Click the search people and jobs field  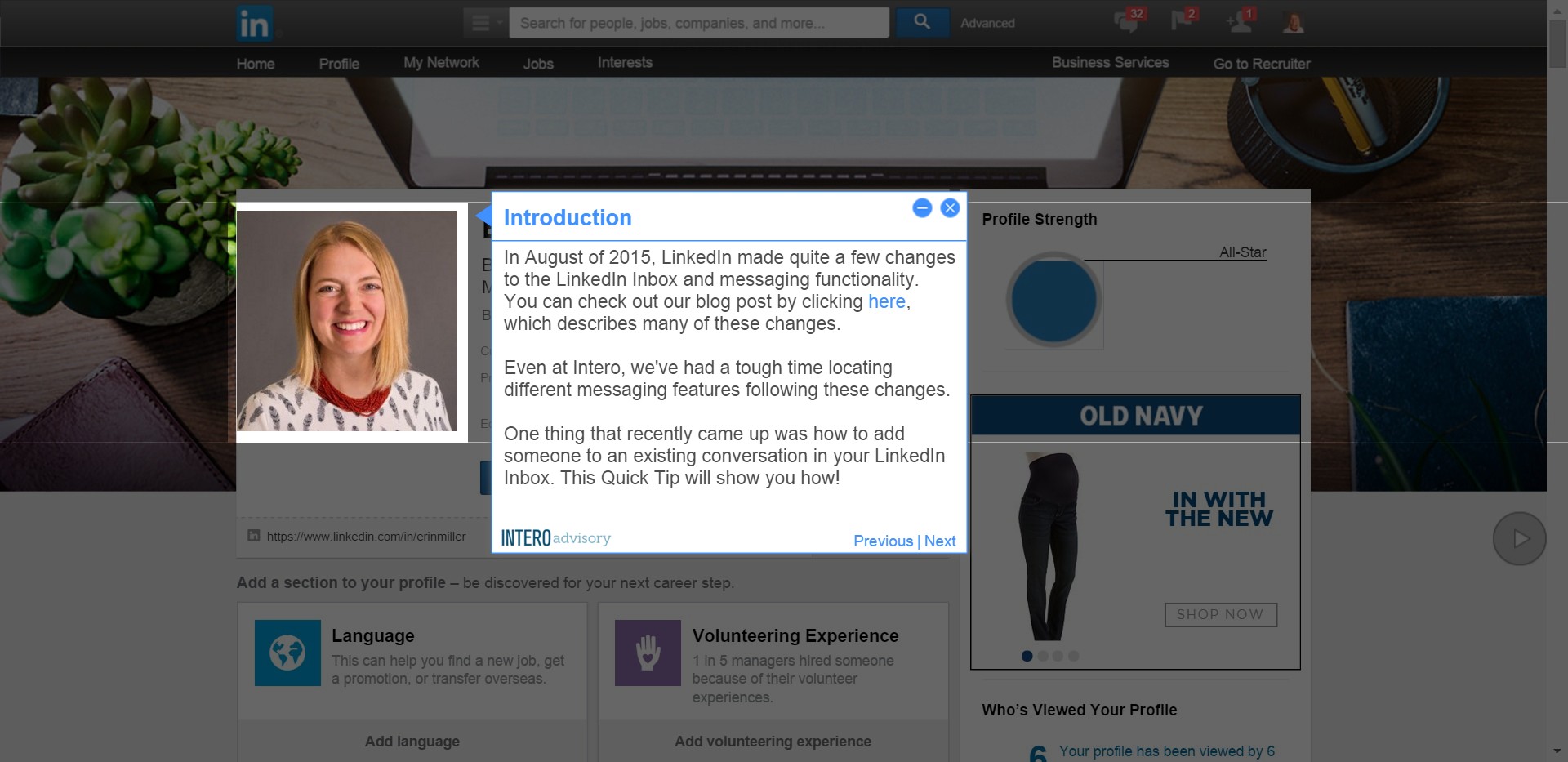tap(699, 23)
